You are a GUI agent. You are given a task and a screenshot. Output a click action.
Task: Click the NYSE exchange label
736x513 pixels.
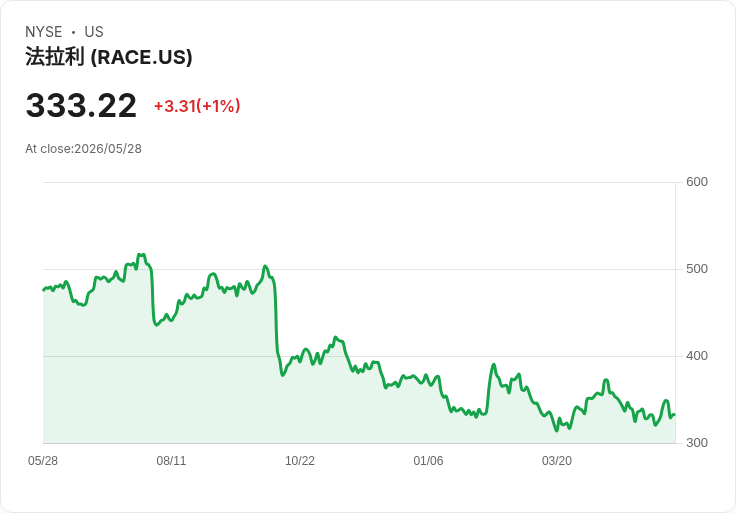point(44,32)
